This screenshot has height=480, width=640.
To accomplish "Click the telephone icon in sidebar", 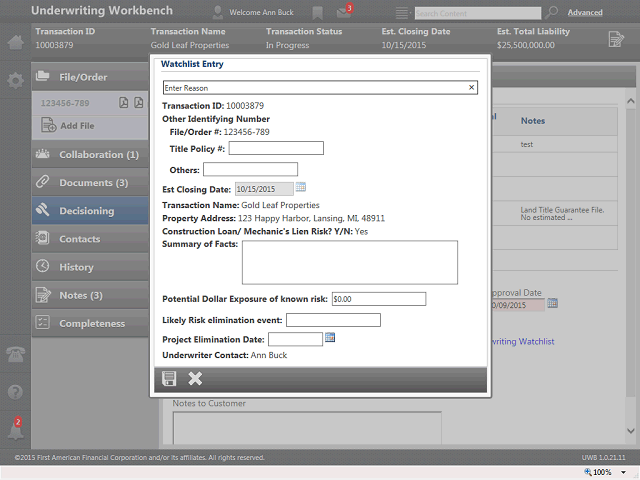I will pyautogui.click(x=16, y=353).
